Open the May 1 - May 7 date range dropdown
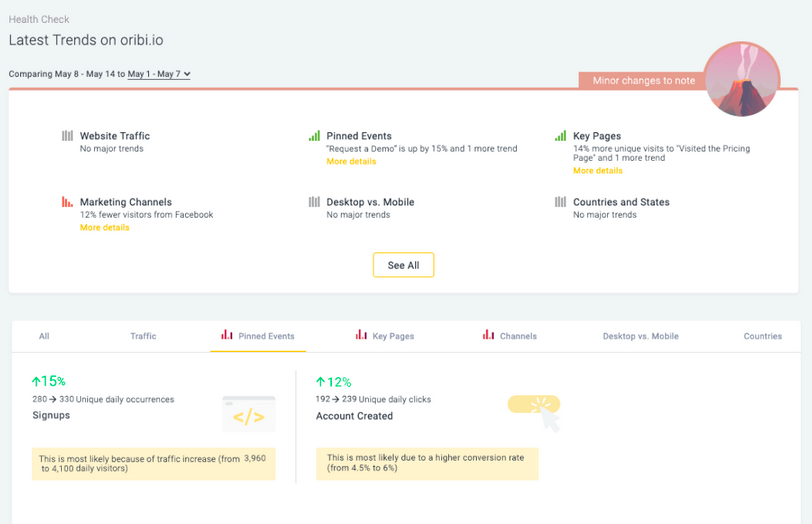Screen dimensions: 812x524 (159, 74)
